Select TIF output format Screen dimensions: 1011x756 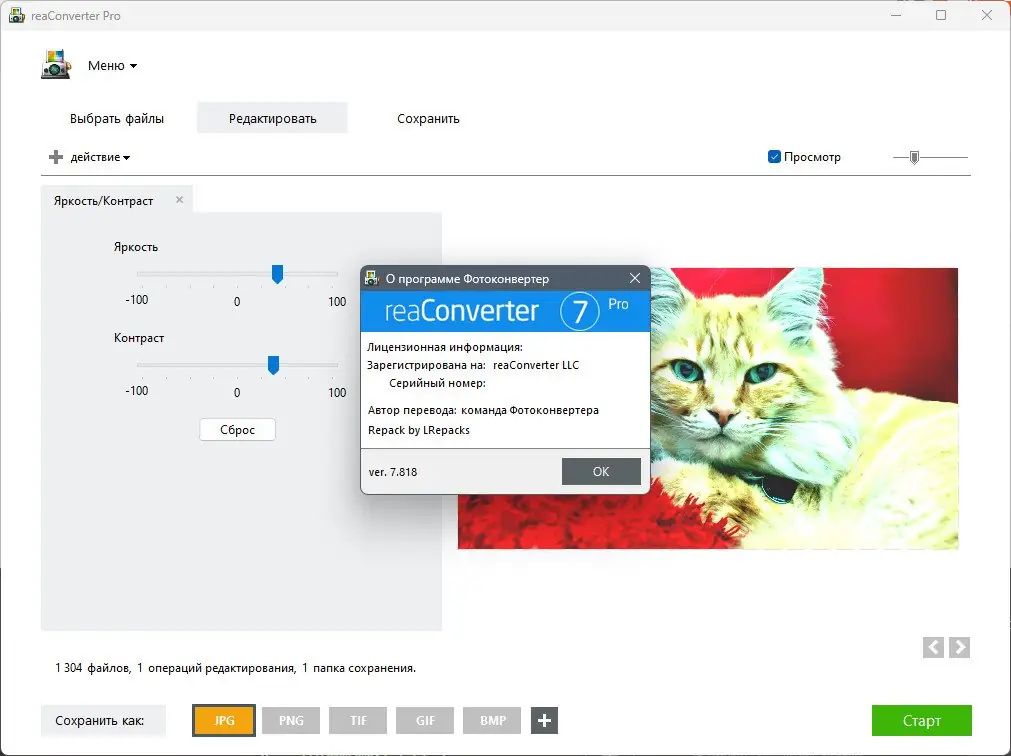[x=358, y=721]
